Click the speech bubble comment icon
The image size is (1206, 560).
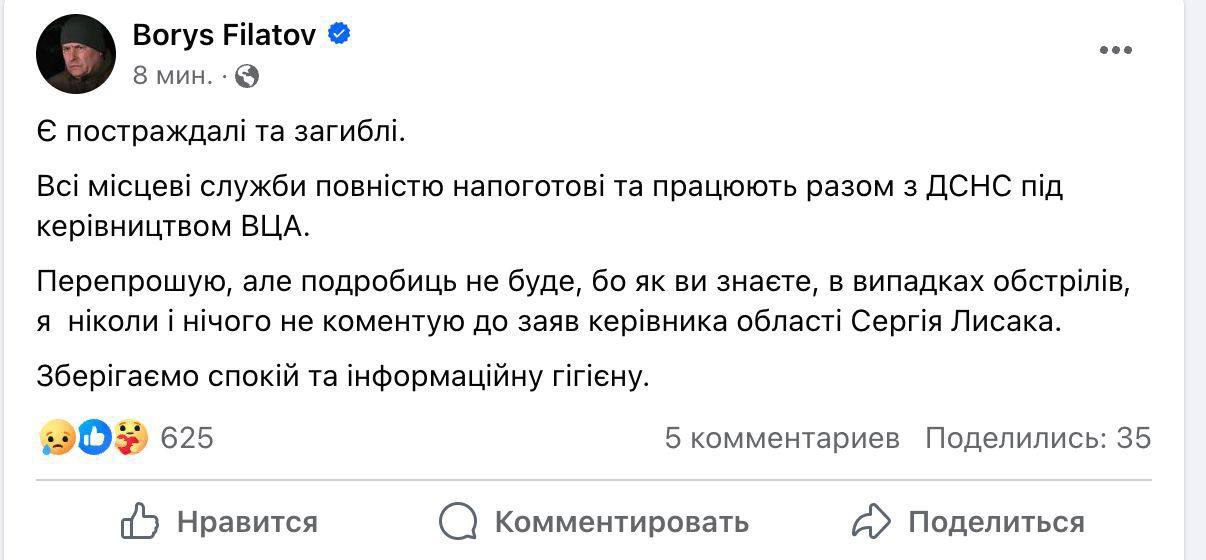coord(458,521)
